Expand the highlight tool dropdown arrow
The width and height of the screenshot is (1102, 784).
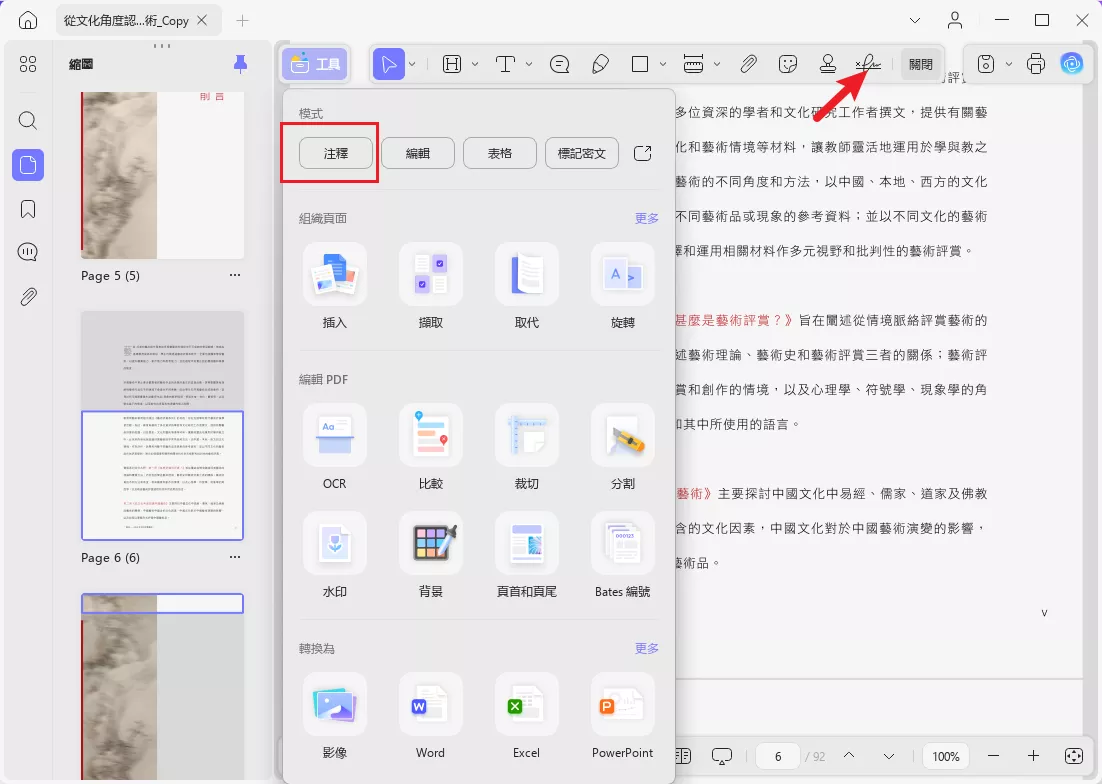(x=475, y=65)
